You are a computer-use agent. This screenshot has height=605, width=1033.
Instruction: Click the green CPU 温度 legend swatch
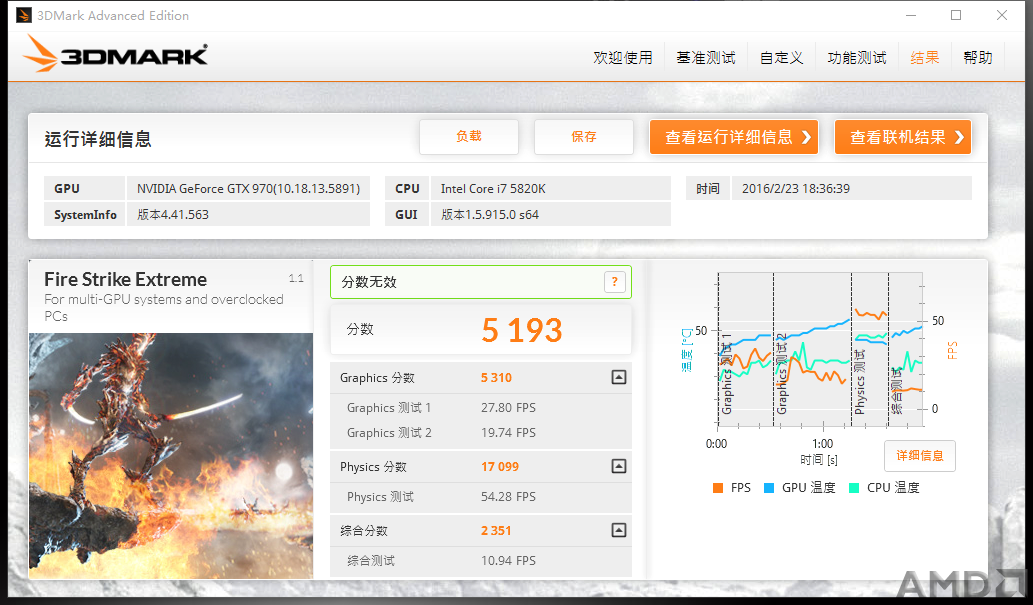(854, 488)
